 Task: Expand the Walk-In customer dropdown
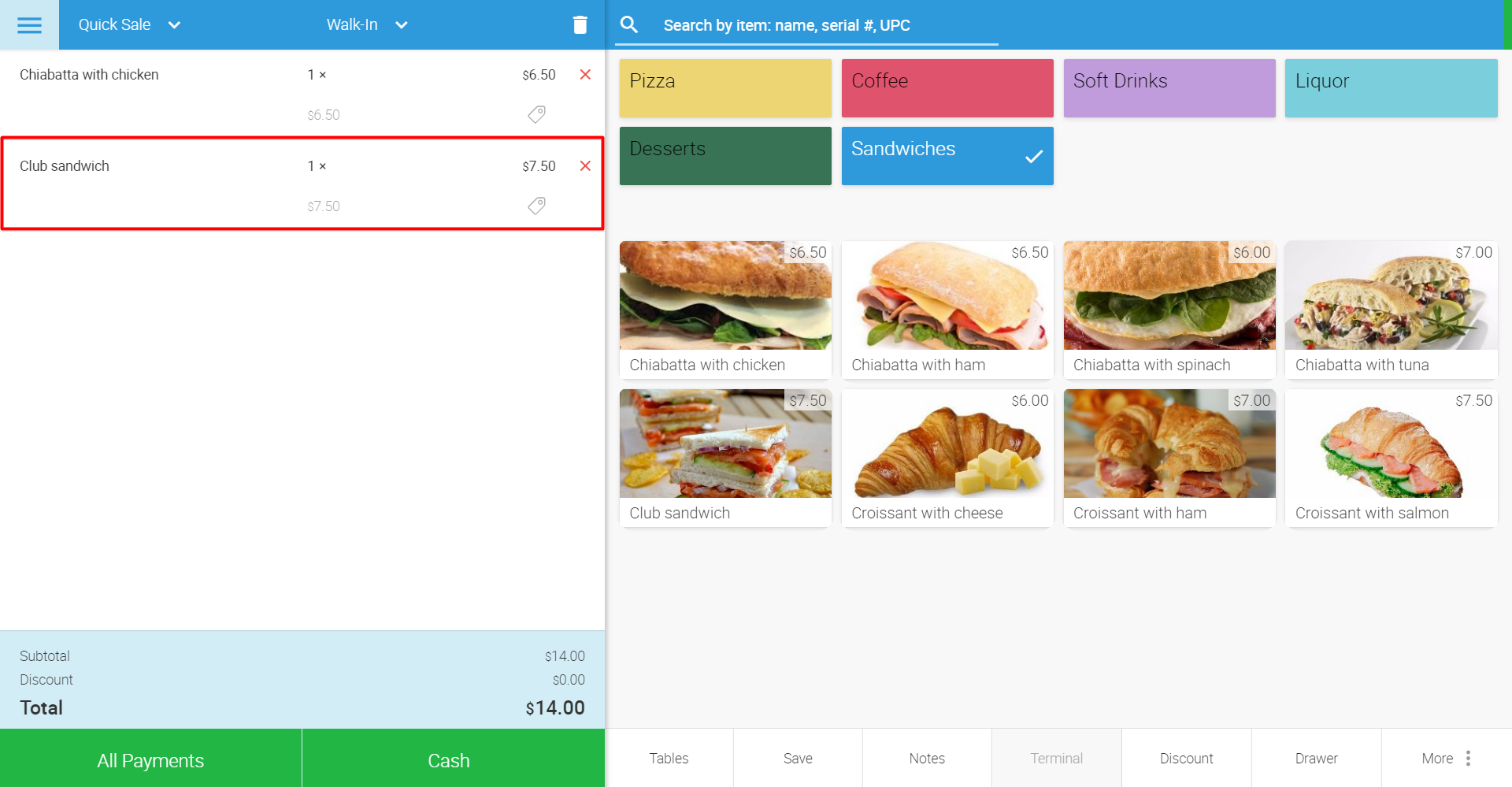(x=367, y=25)
